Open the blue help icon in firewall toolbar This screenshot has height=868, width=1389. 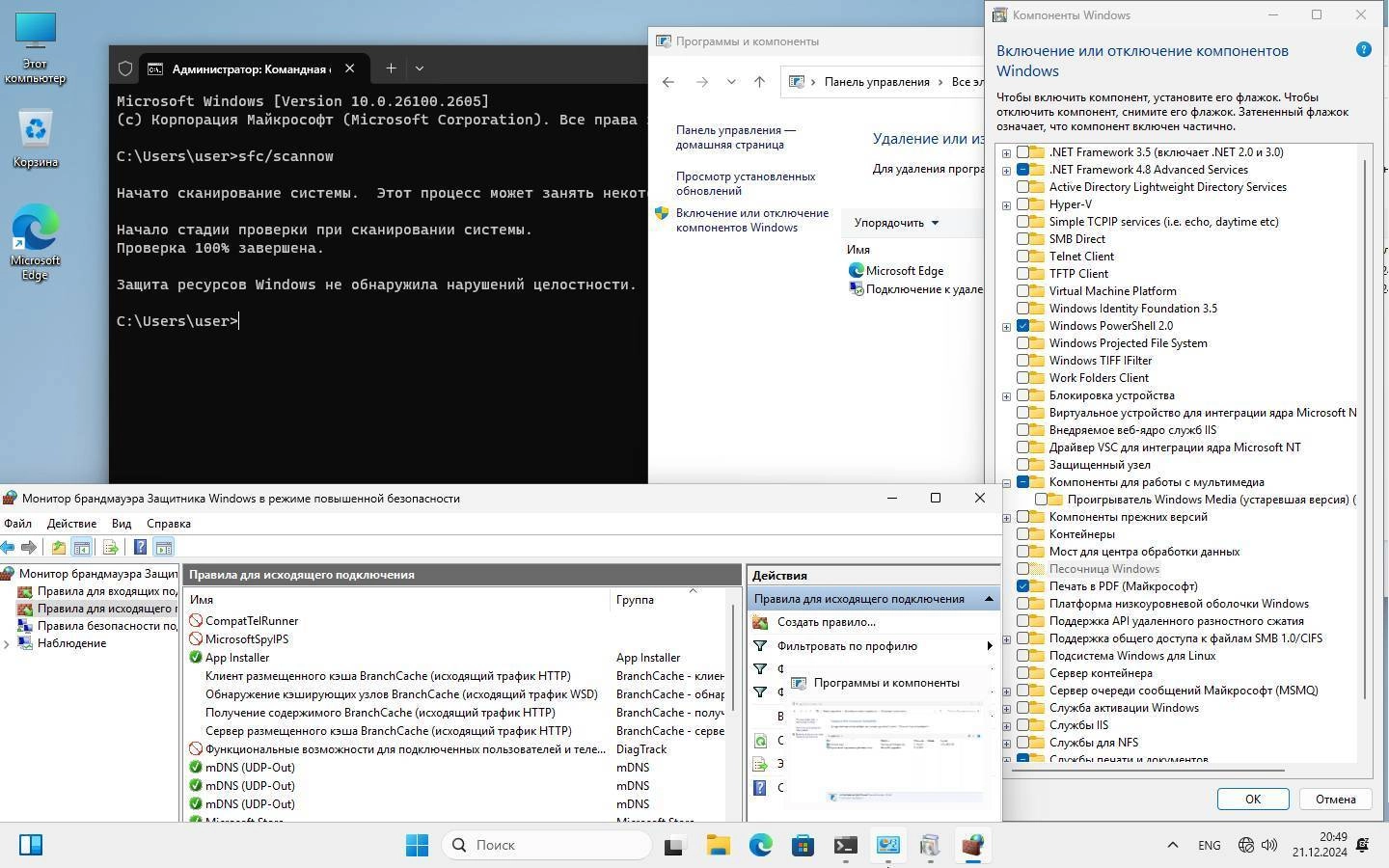pyautogui.click(x=140, y=548)
